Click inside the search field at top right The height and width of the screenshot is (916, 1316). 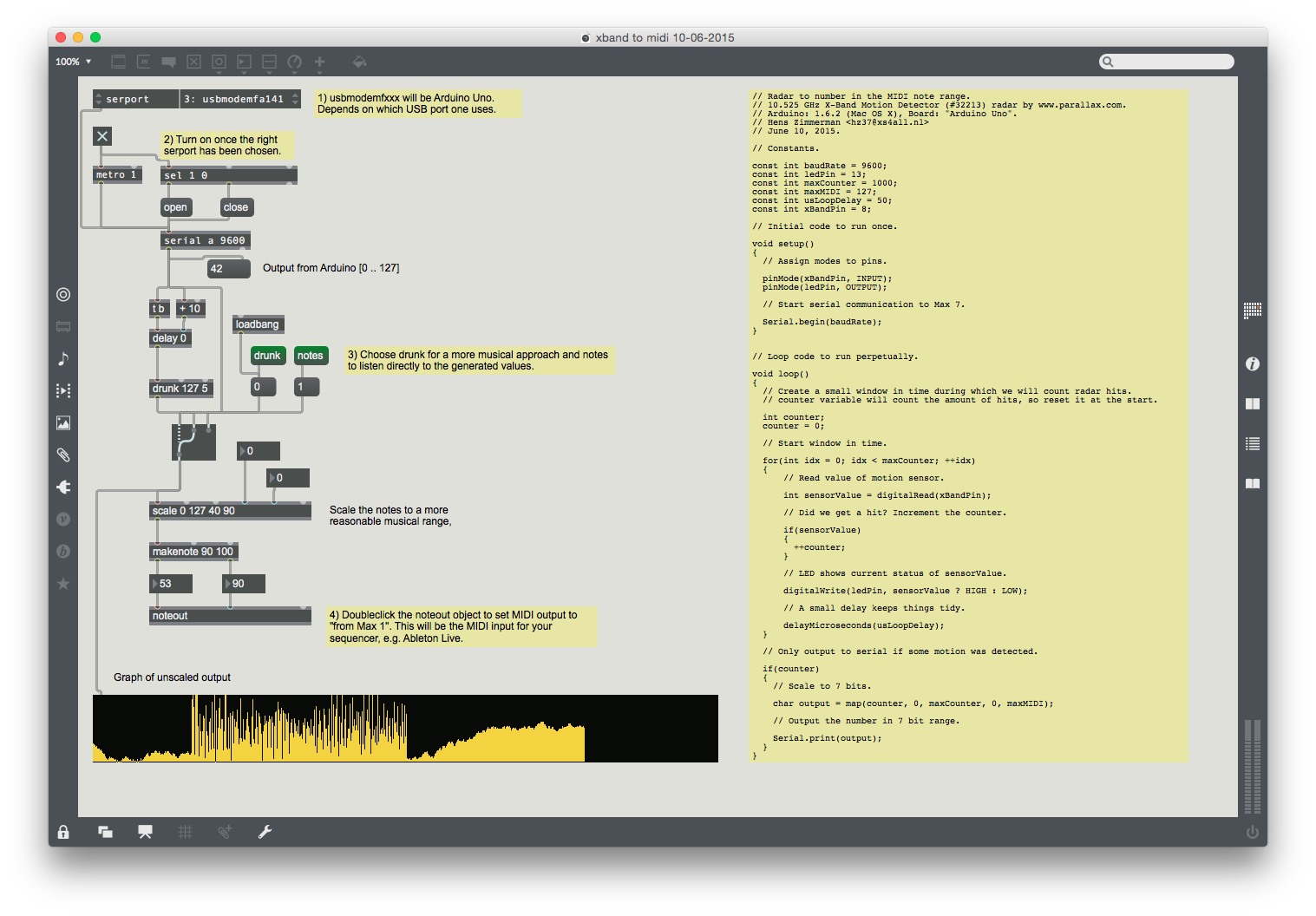(x=1166, y=61)
